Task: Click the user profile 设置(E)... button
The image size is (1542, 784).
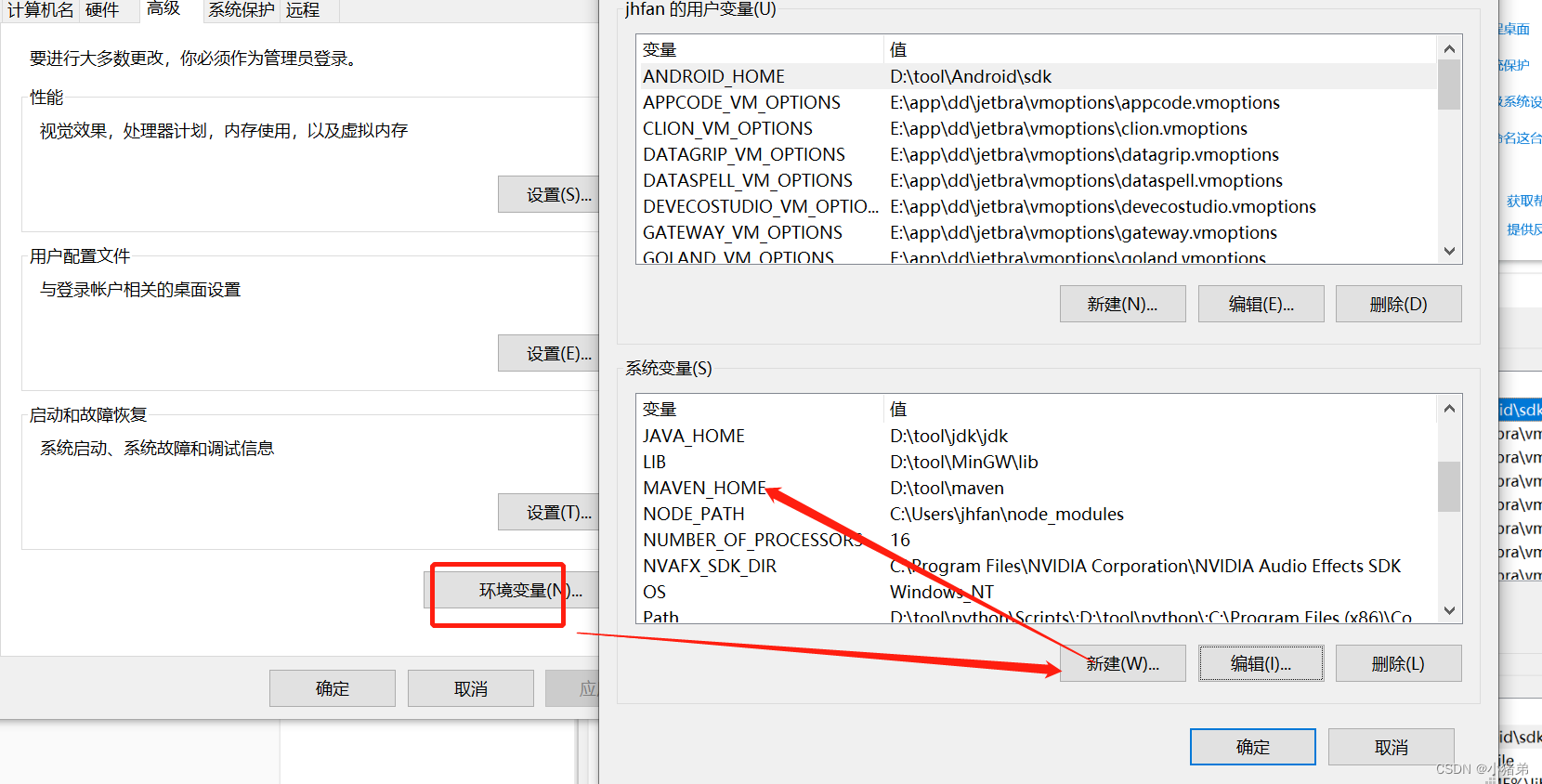Action: pos(549,353)
